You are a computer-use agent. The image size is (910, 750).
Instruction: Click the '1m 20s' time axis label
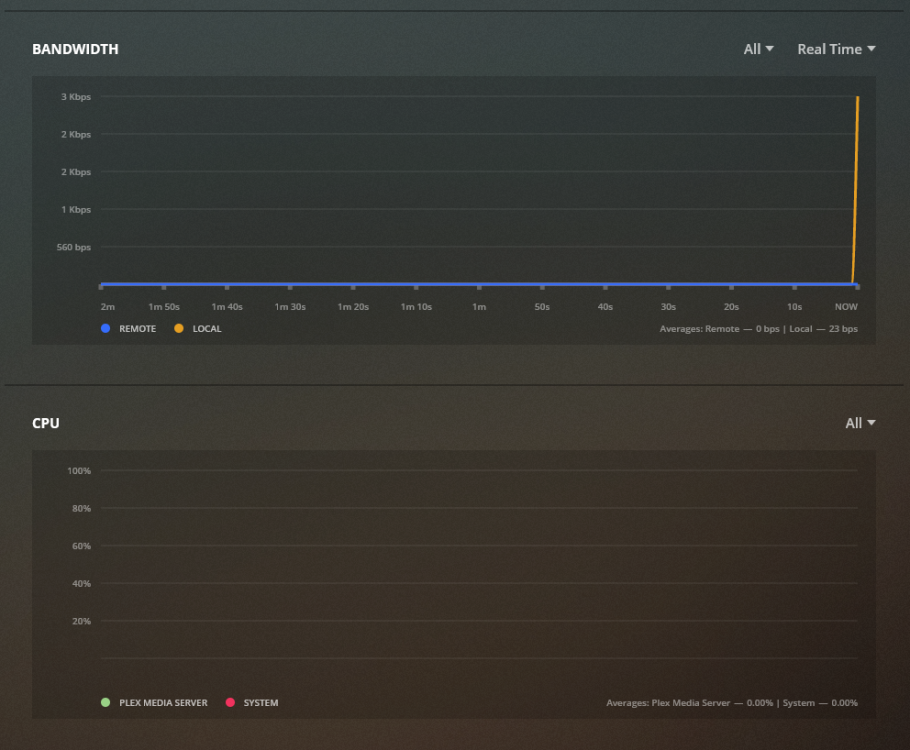353,307
